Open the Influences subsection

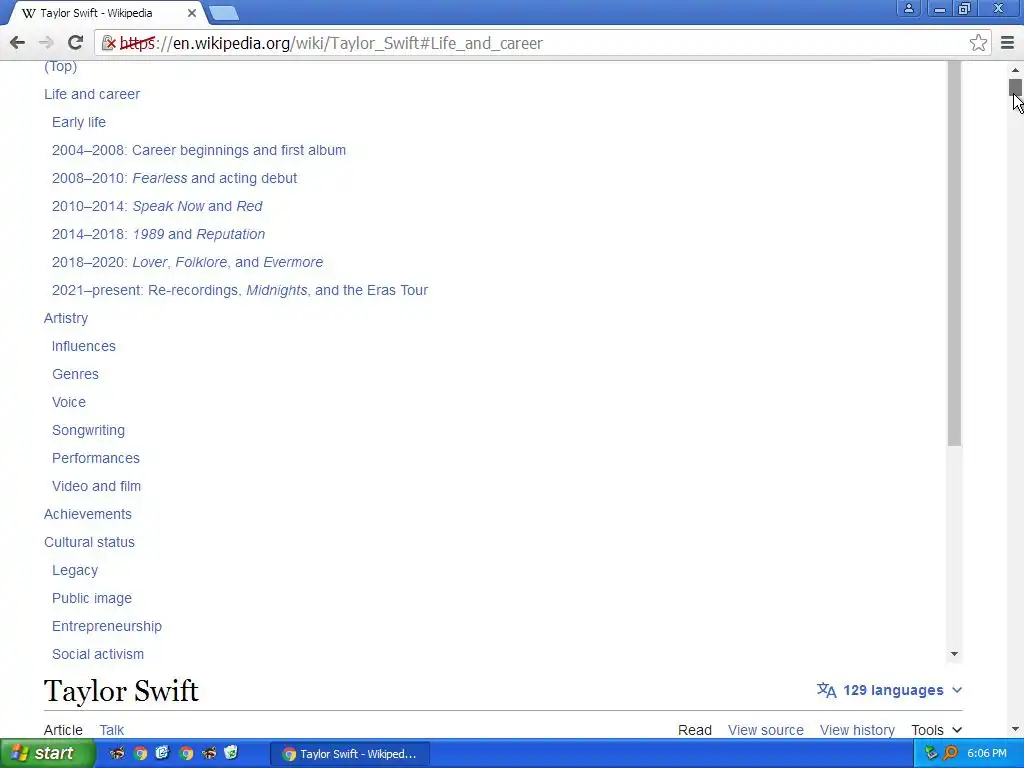(84, 346)
